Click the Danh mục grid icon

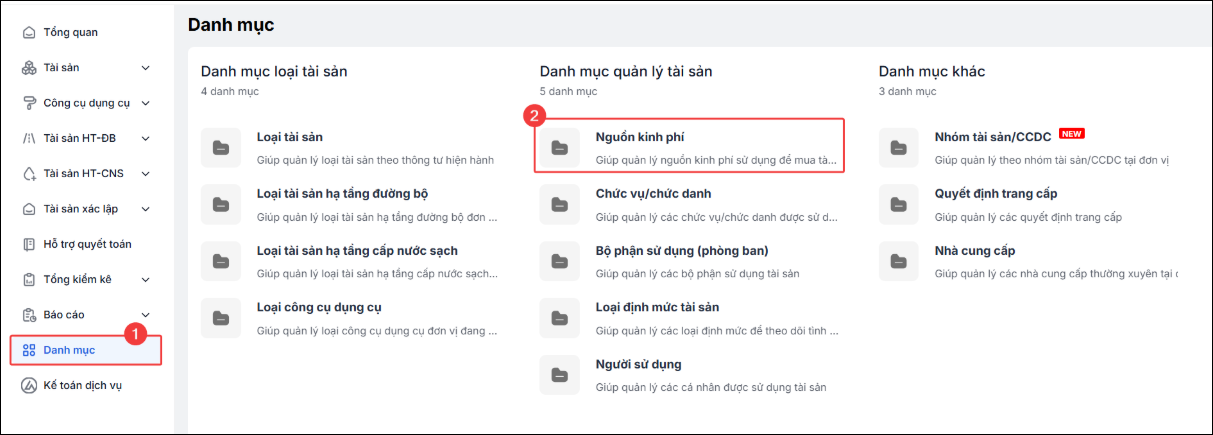29,350
